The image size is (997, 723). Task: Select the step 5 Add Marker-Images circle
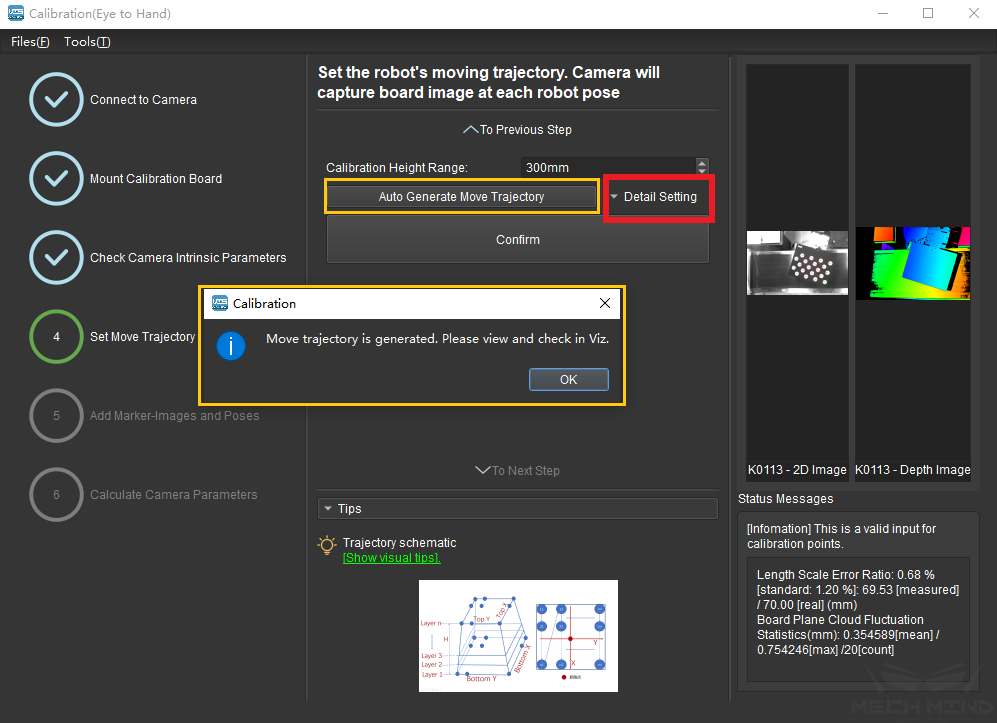tap(56, 415)
